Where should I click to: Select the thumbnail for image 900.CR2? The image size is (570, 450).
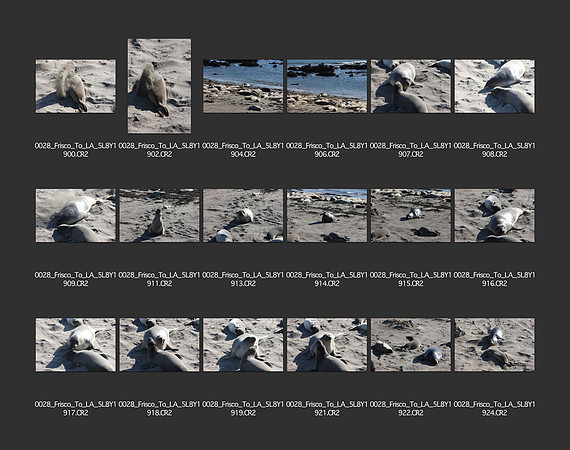tap(76, 86)
